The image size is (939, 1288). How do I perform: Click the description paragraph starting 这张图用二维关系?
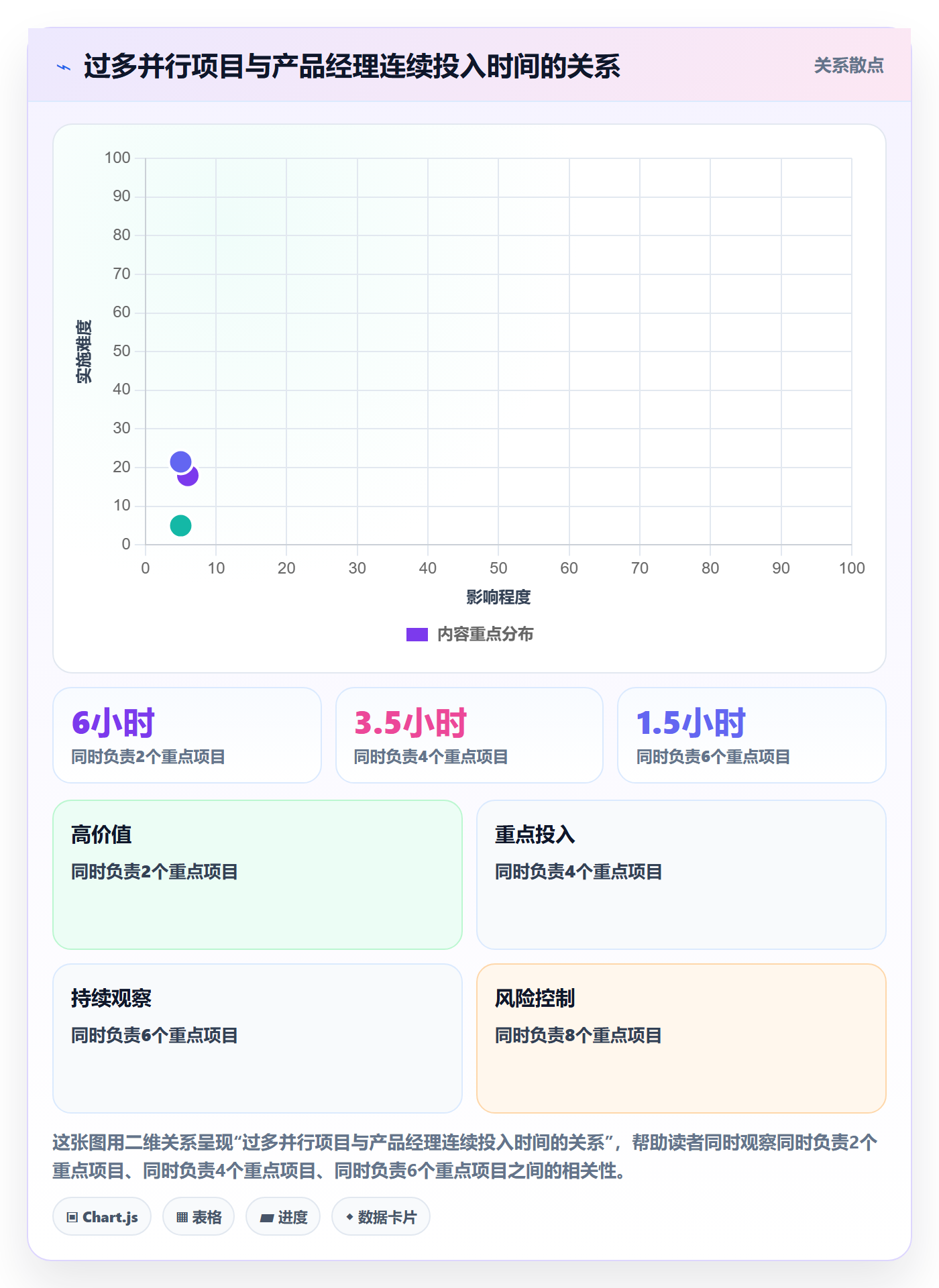[x=465, y=1157]
